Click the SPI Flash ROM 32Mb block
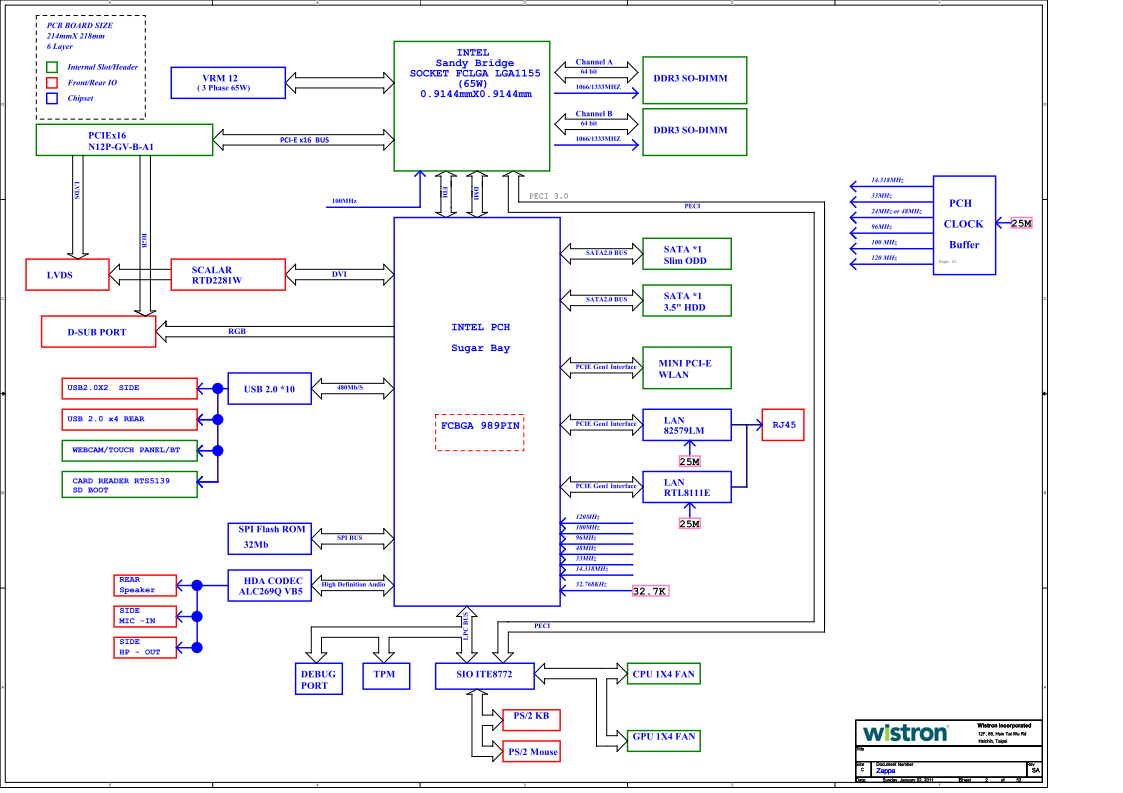The image size is (1123, 793). [269, 538]
